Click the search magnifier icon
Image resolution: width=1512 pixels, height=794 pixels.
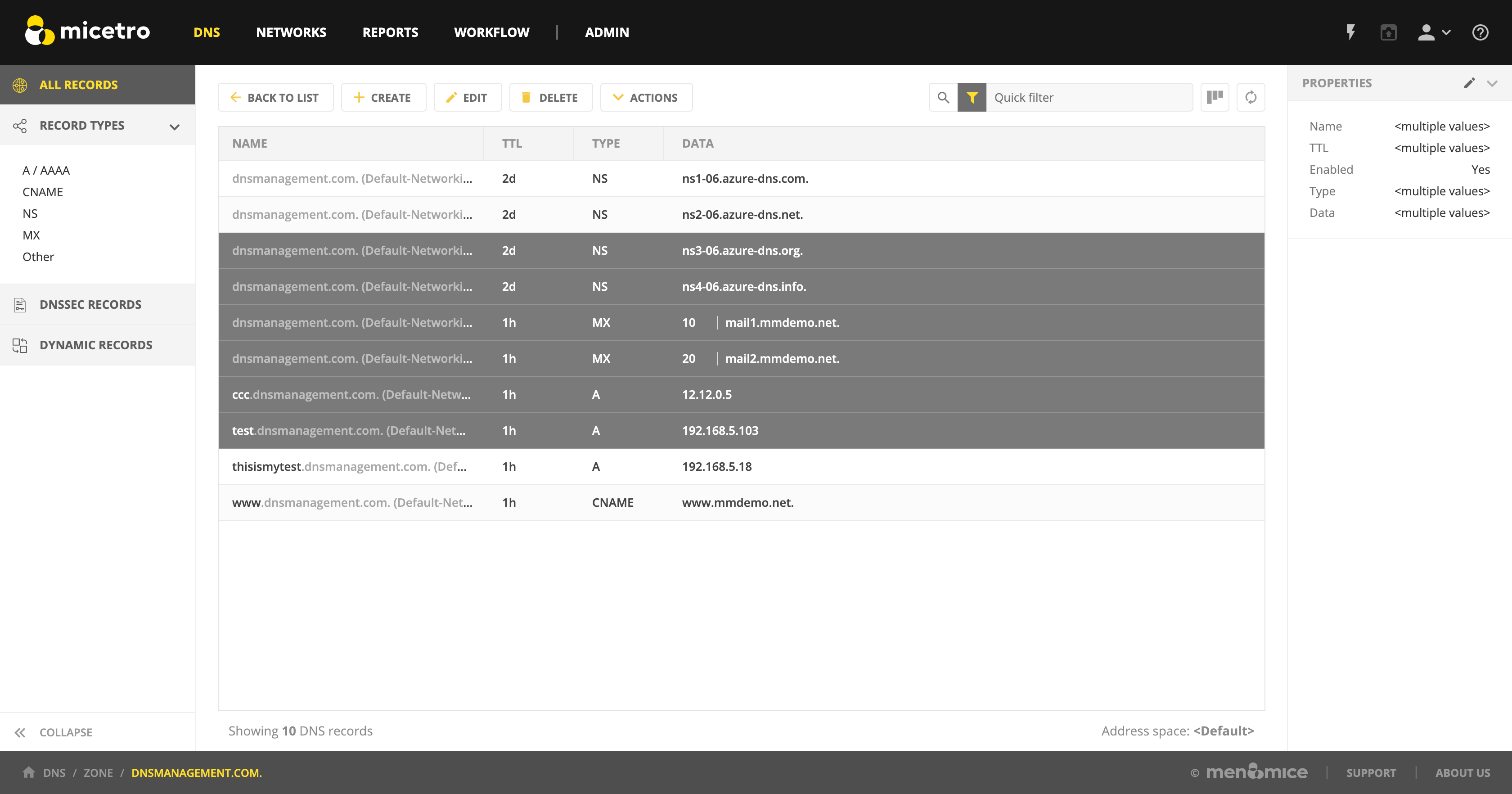coord(943,98)
